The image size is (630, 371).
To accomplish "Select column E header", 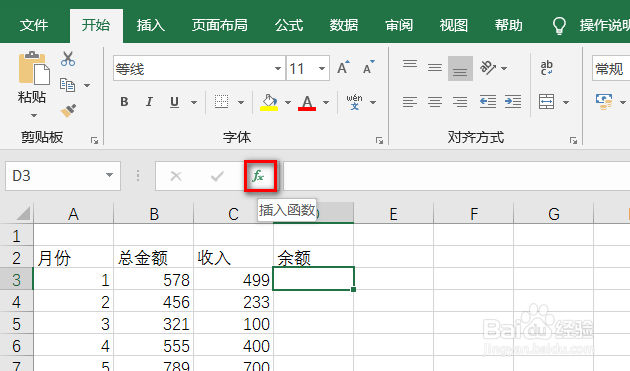I will coord(393,213).
